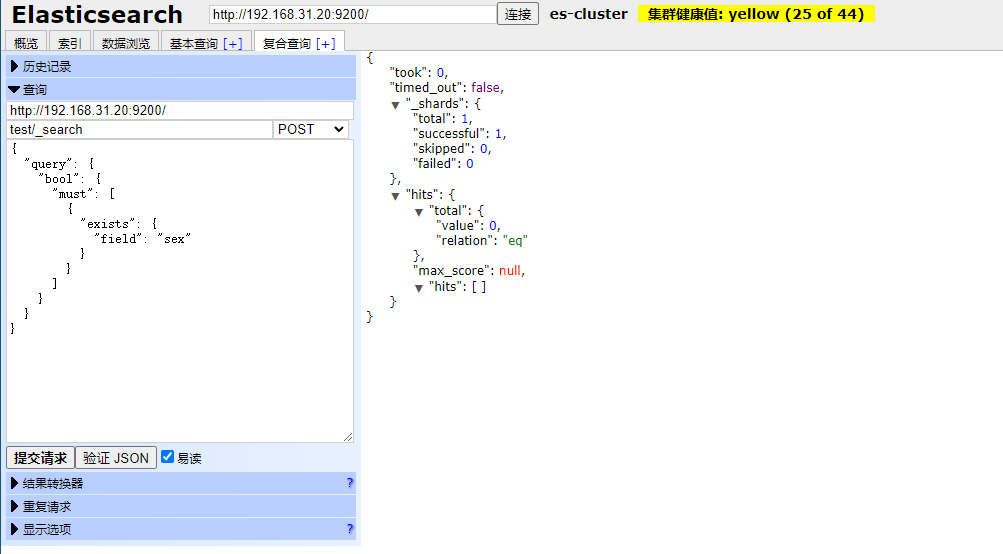
Task: Add new 基本查询 tab via [+]
Action: pos(233,44)
